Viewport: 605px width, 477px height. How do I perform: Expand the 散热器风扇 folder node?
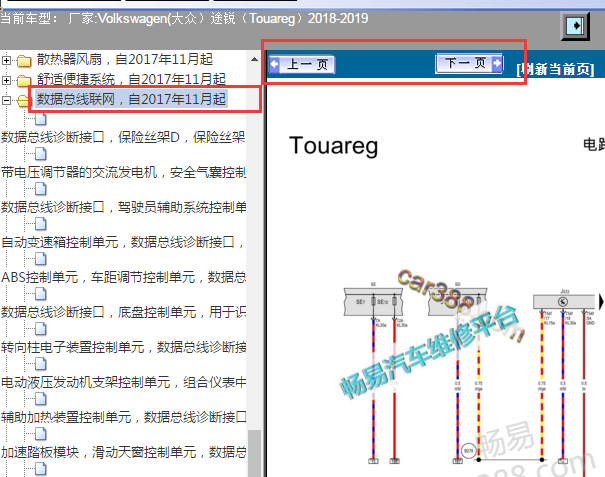[6, 61]
